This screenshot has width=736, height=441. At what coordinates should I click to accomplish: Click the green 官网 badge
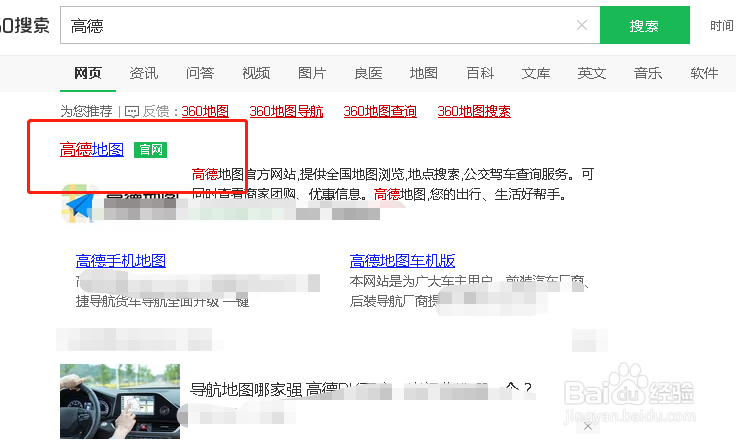click(151, 150)
